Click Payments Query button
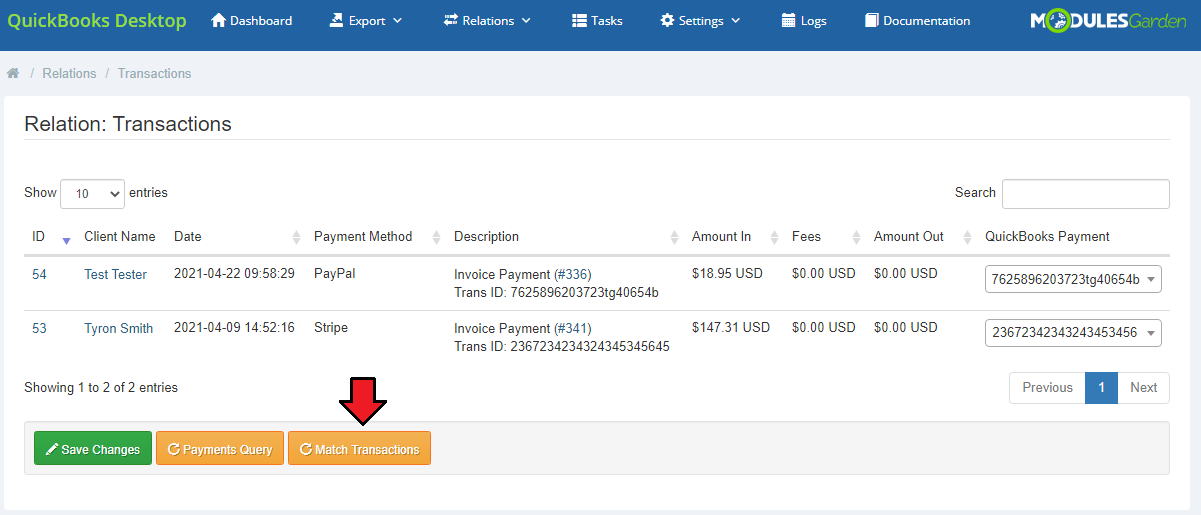 click(220, 449)
